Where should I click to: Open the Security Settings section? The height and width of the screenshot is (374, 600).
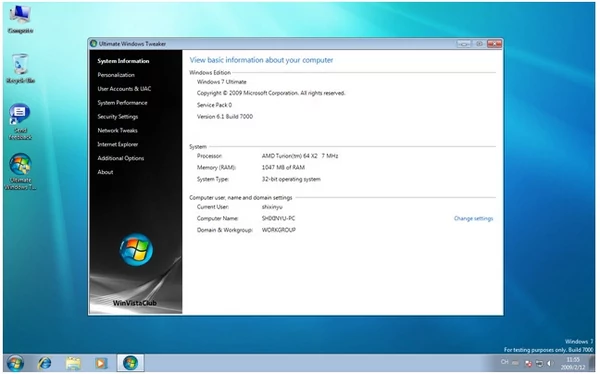tap(117, 117)
